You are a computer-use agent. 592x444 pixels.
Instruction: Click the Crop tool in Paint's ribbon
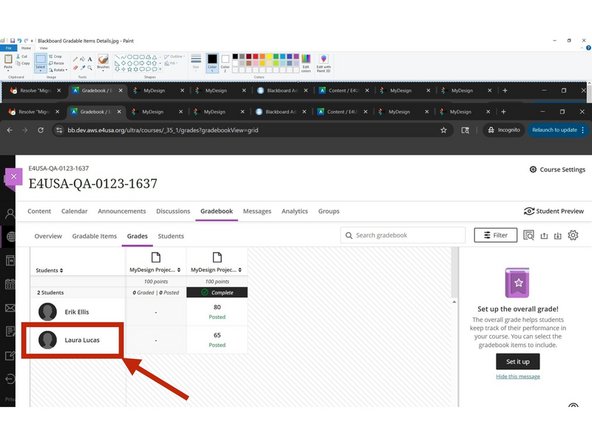coord(56,56)
